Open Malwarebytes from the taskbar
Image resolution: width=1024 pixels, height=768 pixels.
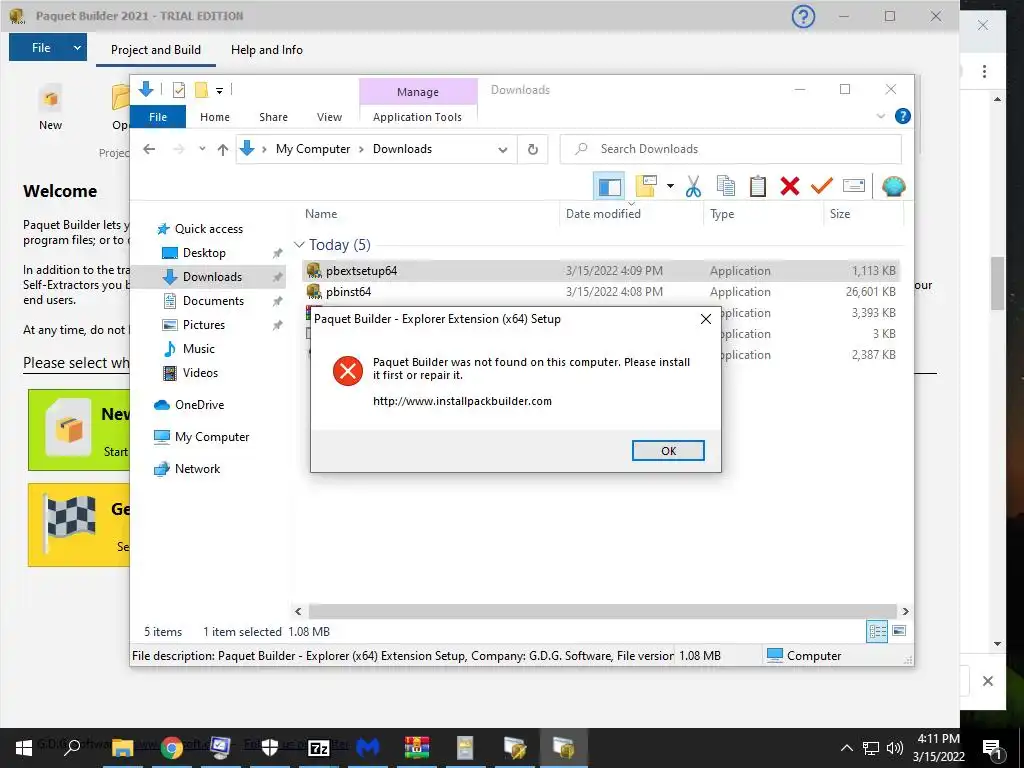(368, 748)
